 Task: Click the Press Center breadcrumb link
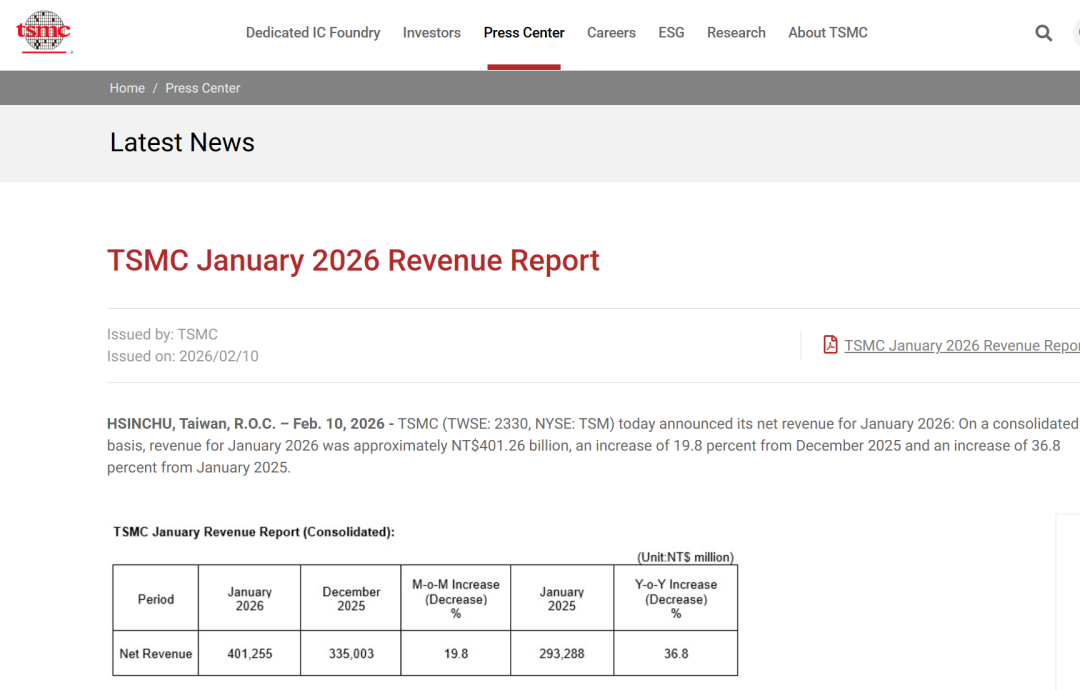203,88
